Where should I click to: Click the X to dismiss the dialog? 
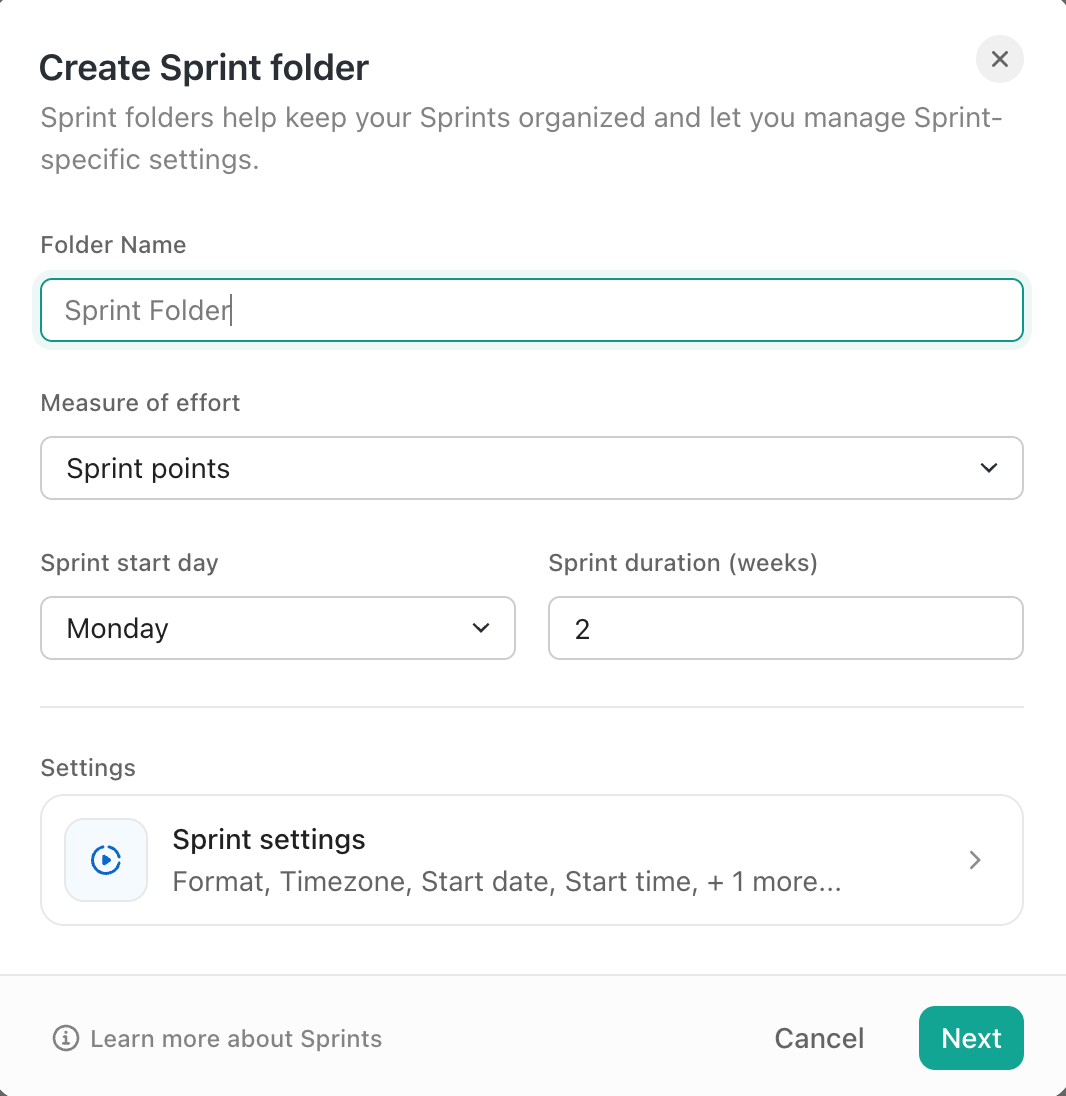click(x=999, y=59)
